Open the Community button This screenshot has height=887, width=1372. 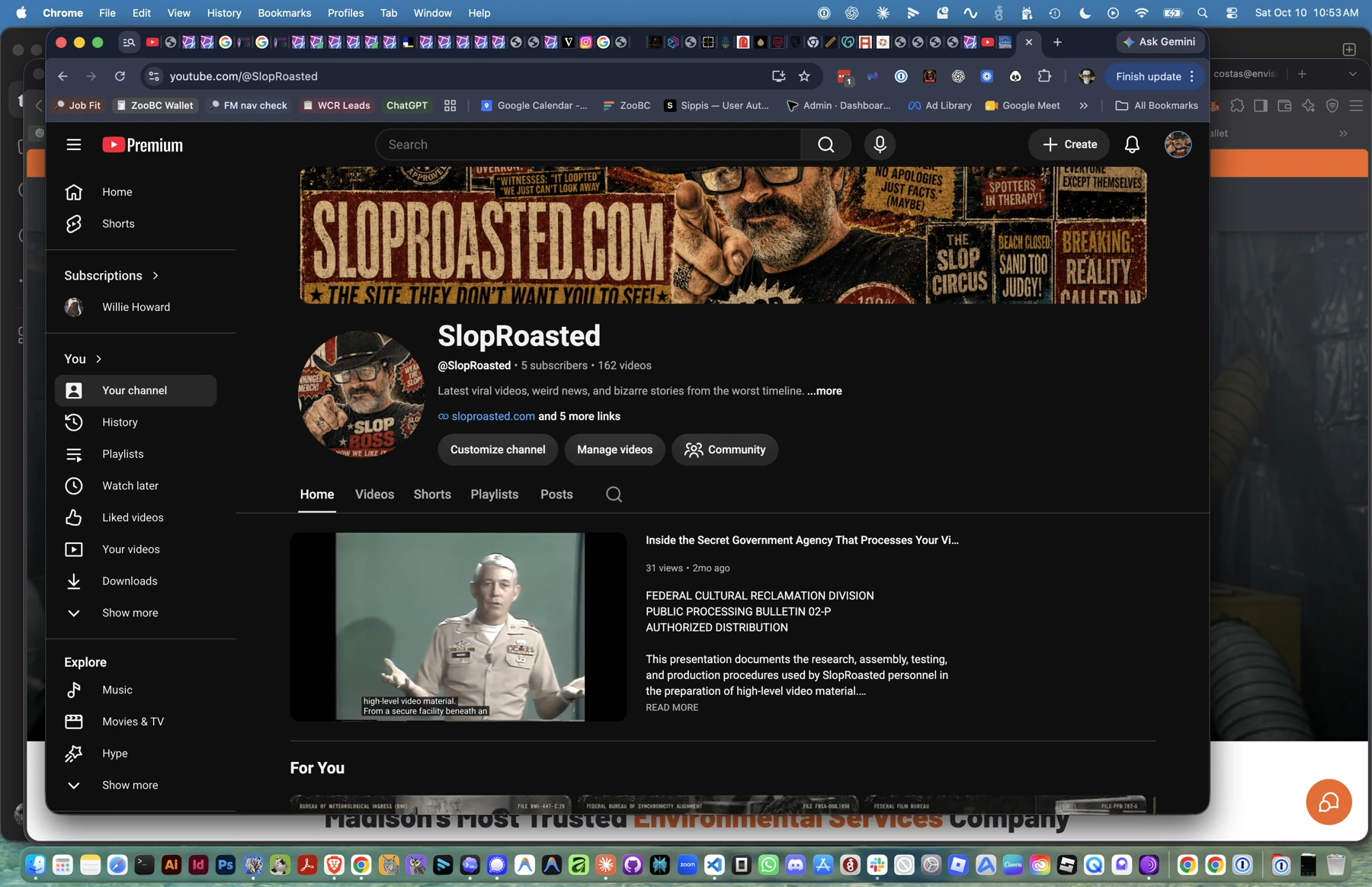(x=725, y=450)
